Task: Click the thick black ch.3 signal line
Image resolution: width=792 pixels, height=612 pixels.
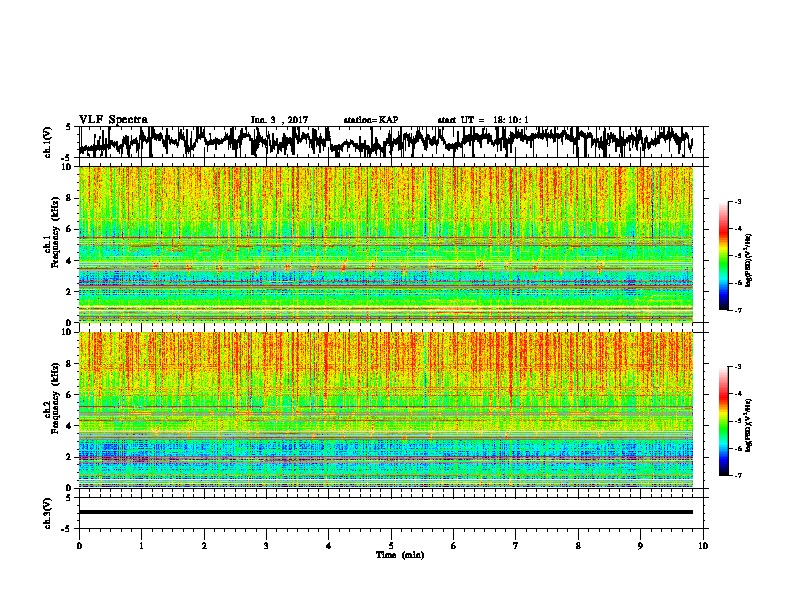Action: [x=385, y=512]
